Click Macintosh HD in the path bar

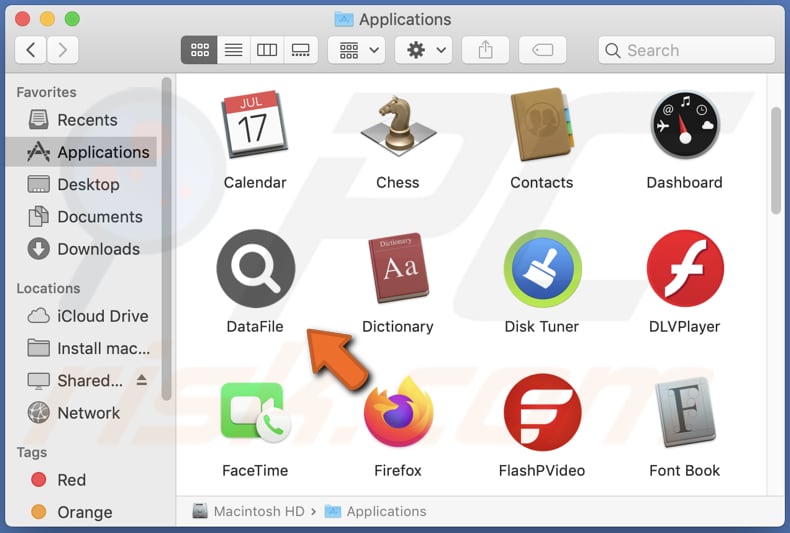click(248, 511)
